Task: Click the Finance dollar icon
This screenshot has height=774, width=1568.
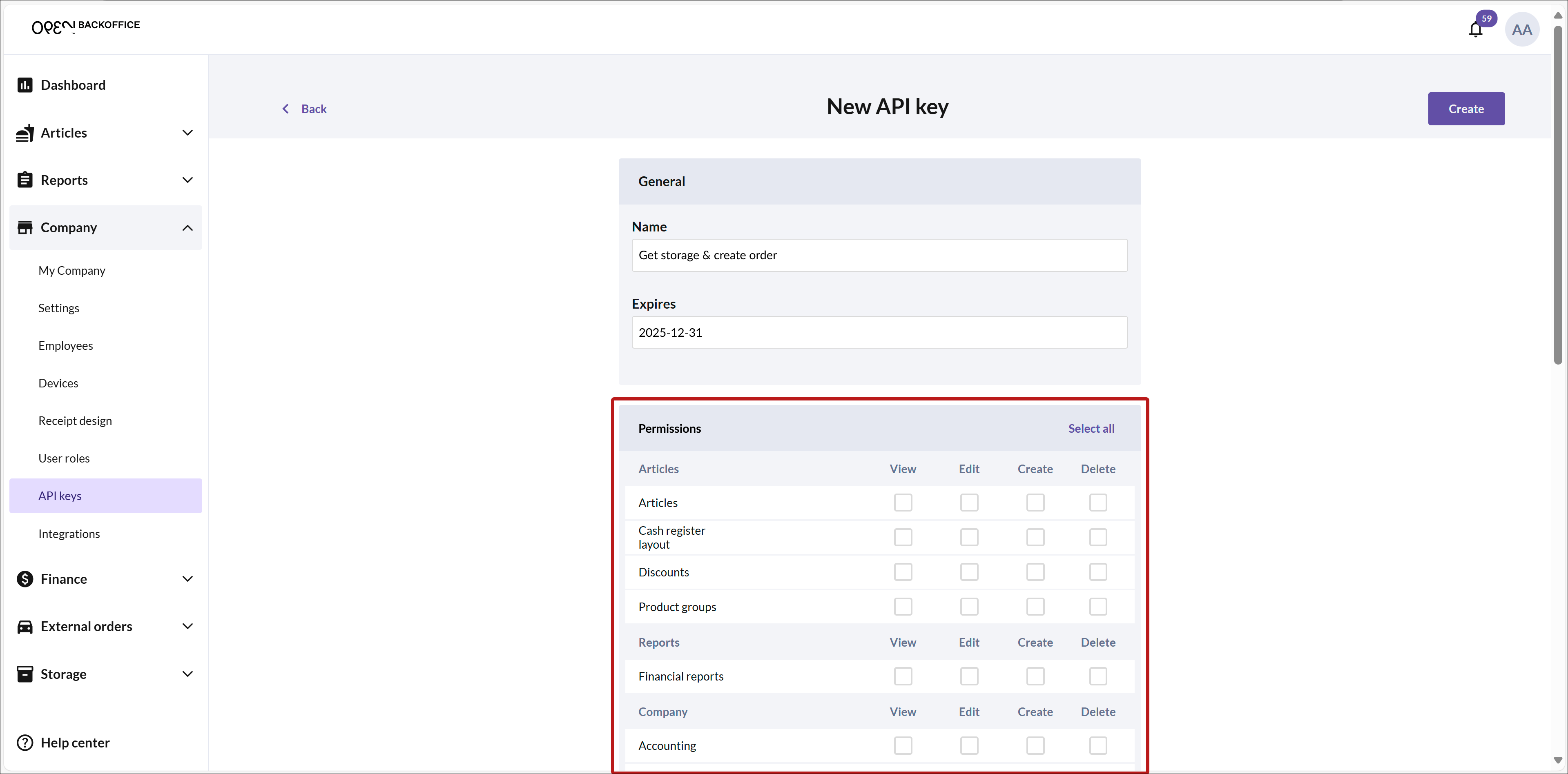Action: coord(25,579)
